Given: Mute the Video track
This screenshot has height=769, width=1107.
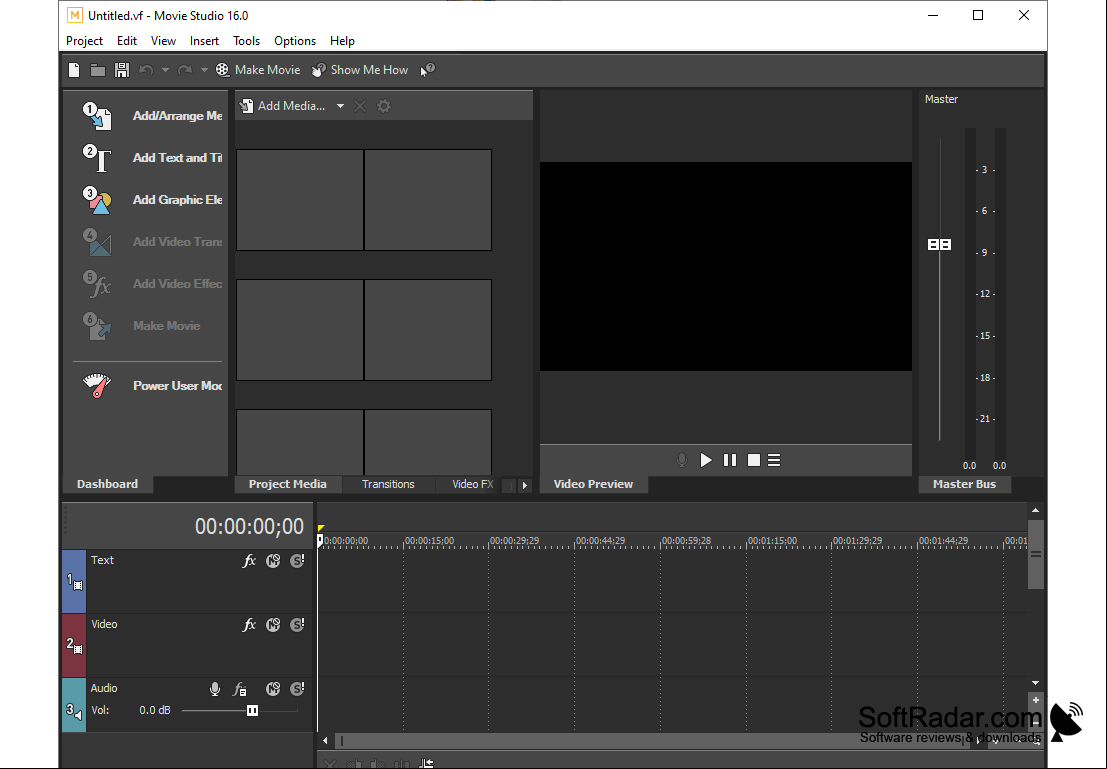Looking at the screenshot, I should tap(273, 625).
